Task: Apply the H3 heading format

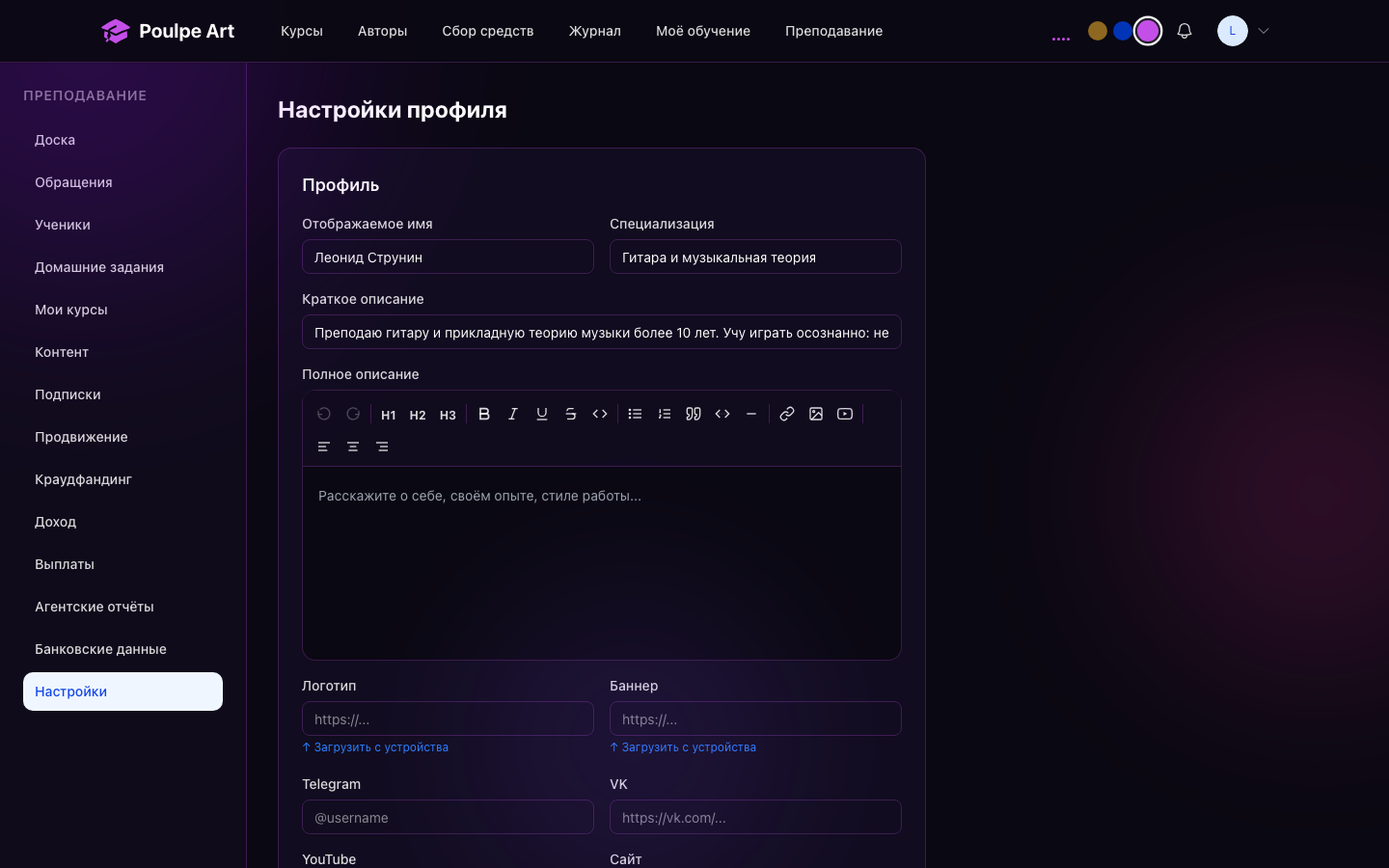Action: 448,415
